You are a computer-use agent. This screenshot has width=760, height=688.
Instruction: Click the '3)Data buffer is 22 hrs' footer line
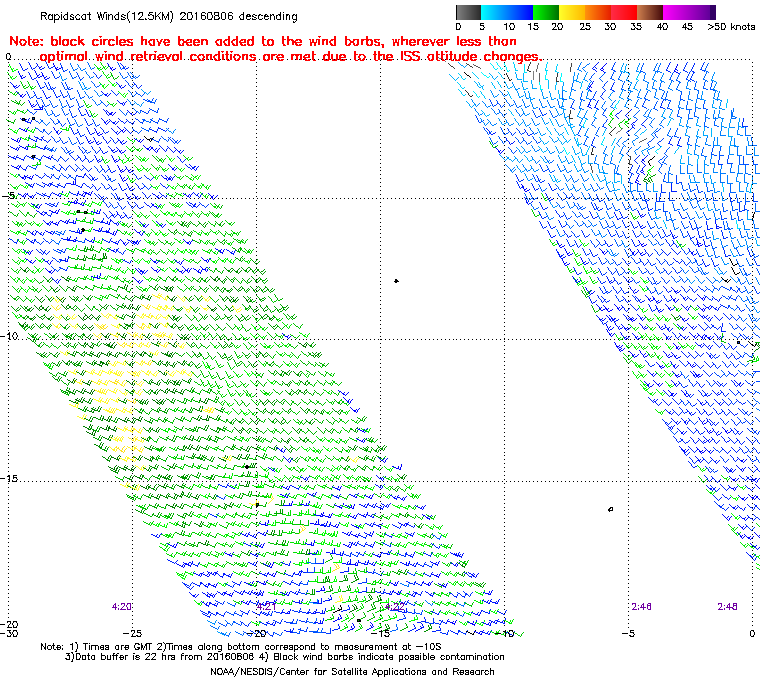285,657
